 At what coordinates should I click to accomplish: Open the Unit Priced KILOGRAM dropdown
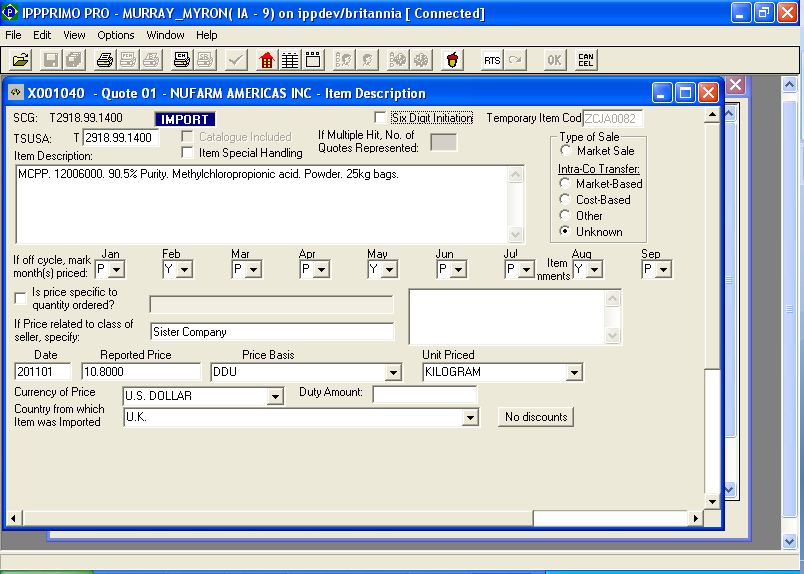click(574, 372)
